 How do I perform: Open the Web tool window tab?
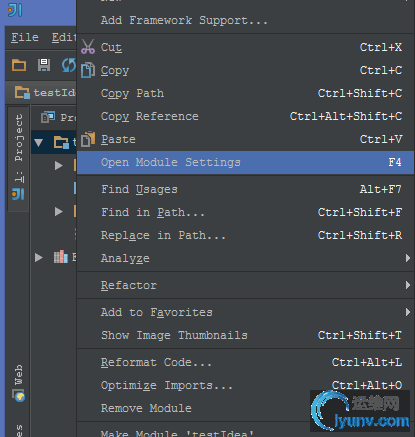click(19, 383)
